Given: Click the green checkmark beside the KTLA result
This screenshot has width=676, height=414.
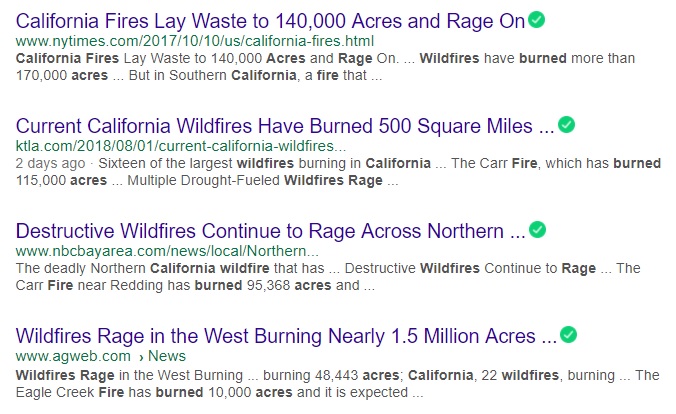Looking at the screenshot, I should [x=567, y=125].
